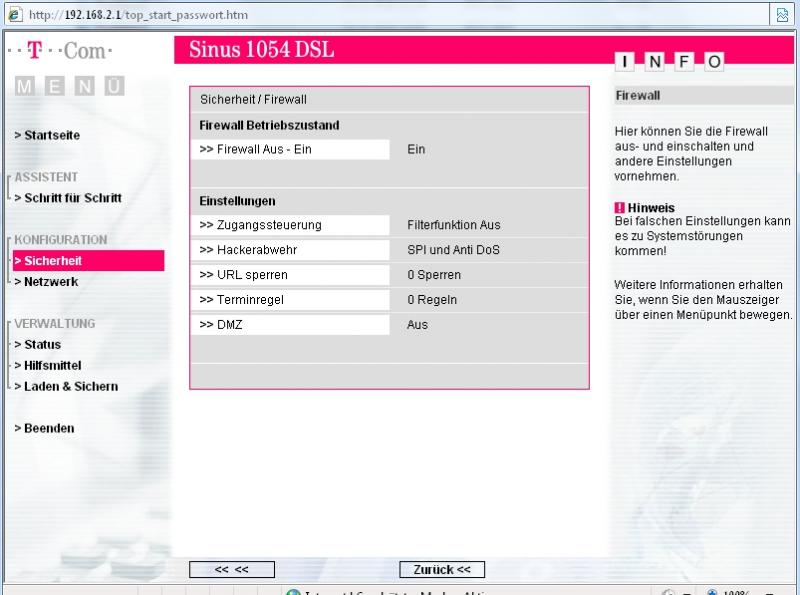Open DMZ settings

point(290,325)
